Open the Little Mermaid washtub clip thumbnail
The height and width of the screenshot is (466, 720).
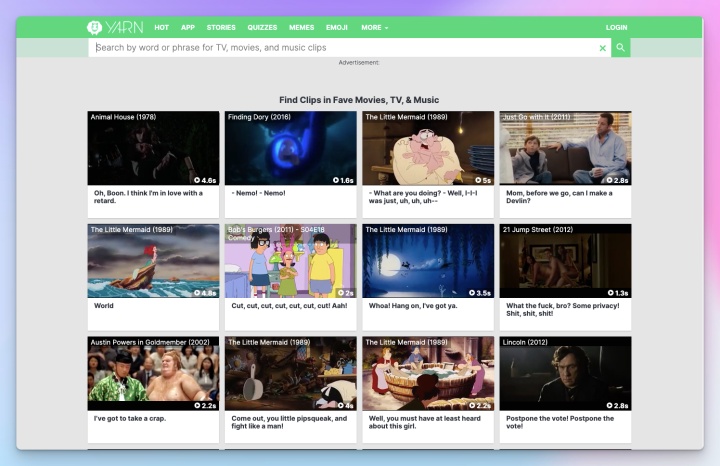428,373
